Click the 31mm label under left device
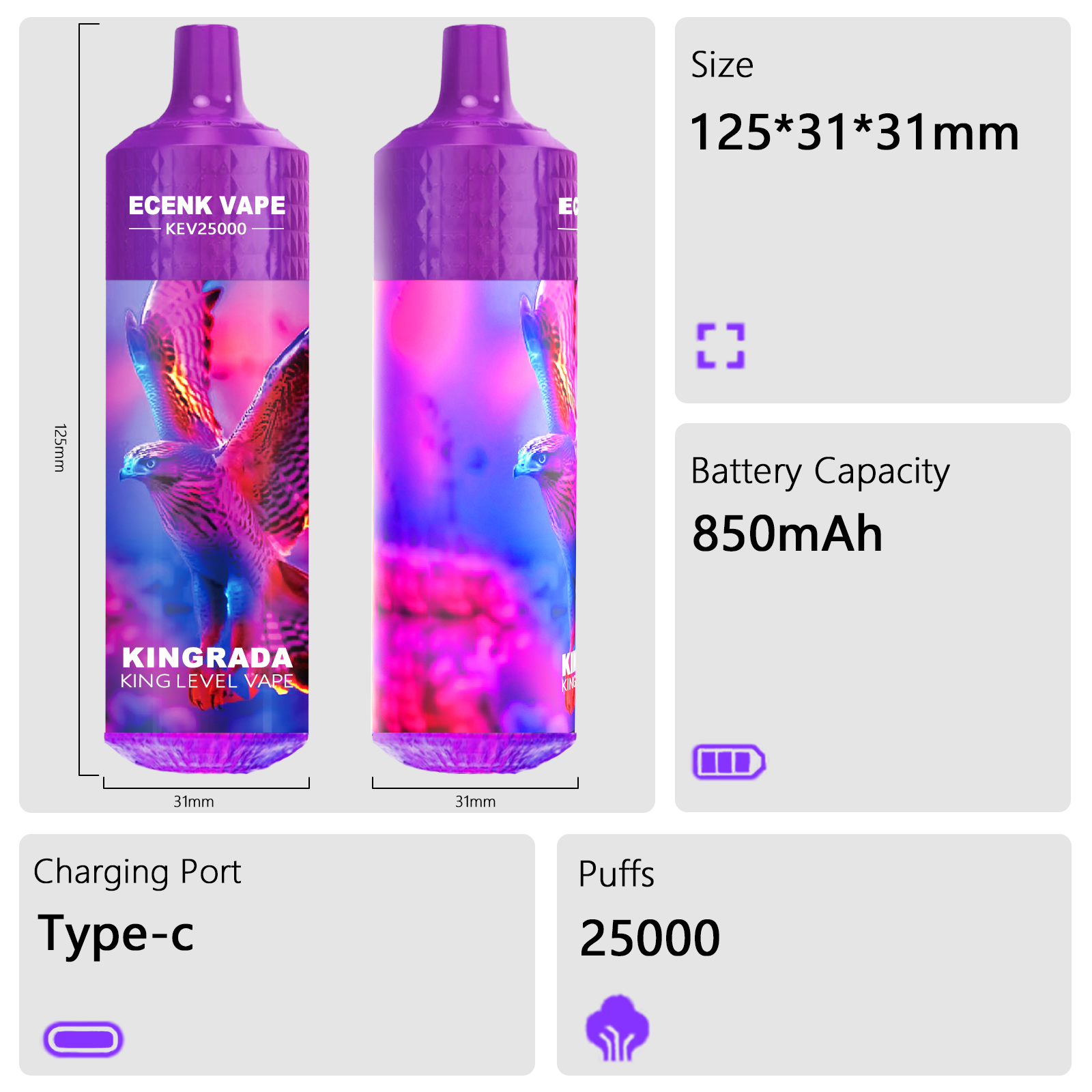The image size is (1092, 1092). [194, 801]
